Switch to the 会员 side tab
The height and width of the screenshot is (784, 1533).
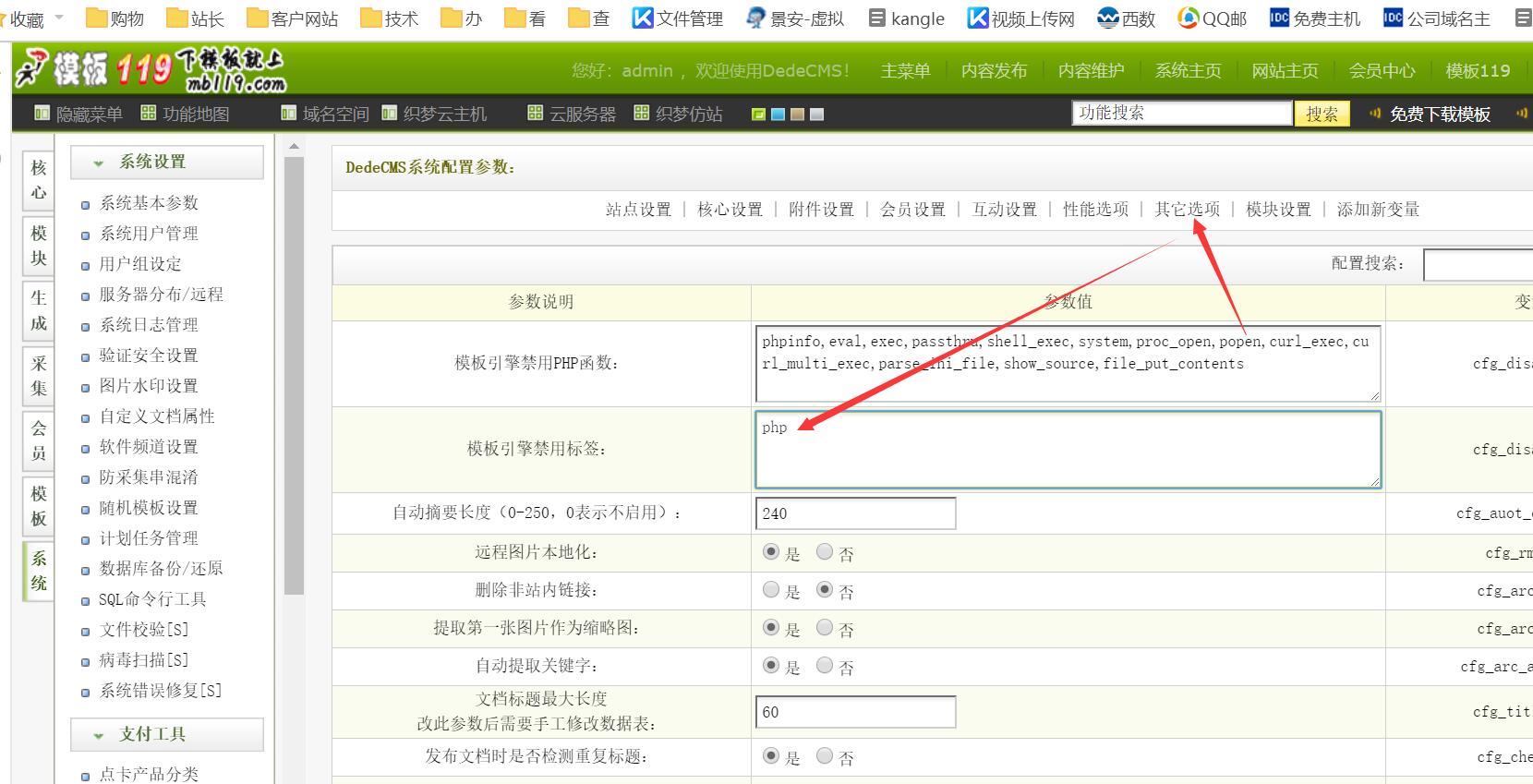click(x=38, y=440)
